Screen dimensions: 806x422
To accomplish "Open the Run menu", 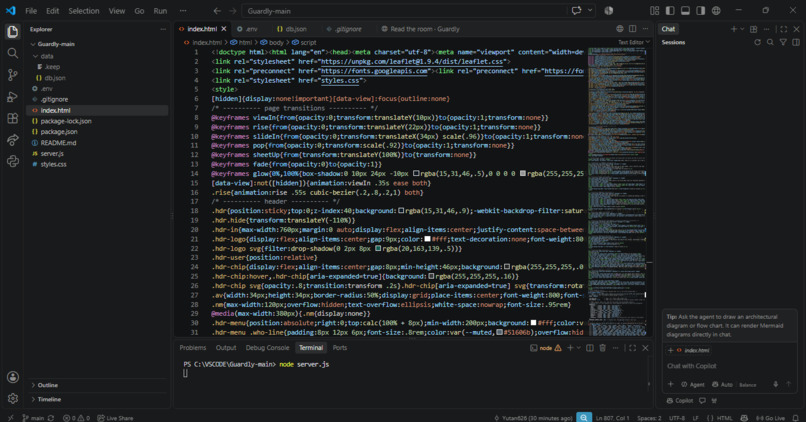I will [160, 11].
